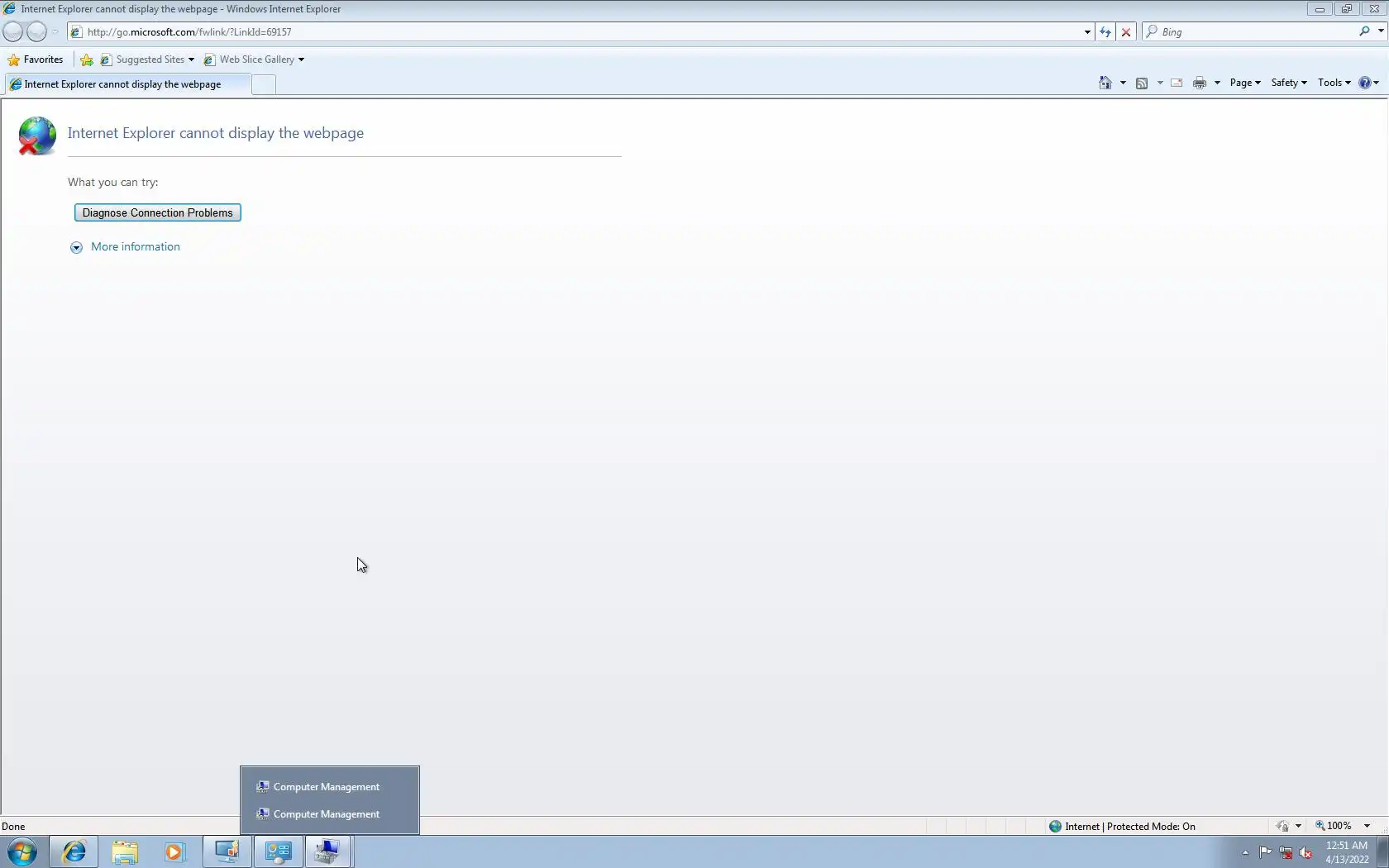This screenshot has width=1389, height=868.
Task: Go forward with the Forward arrow button
Action: 36,31
